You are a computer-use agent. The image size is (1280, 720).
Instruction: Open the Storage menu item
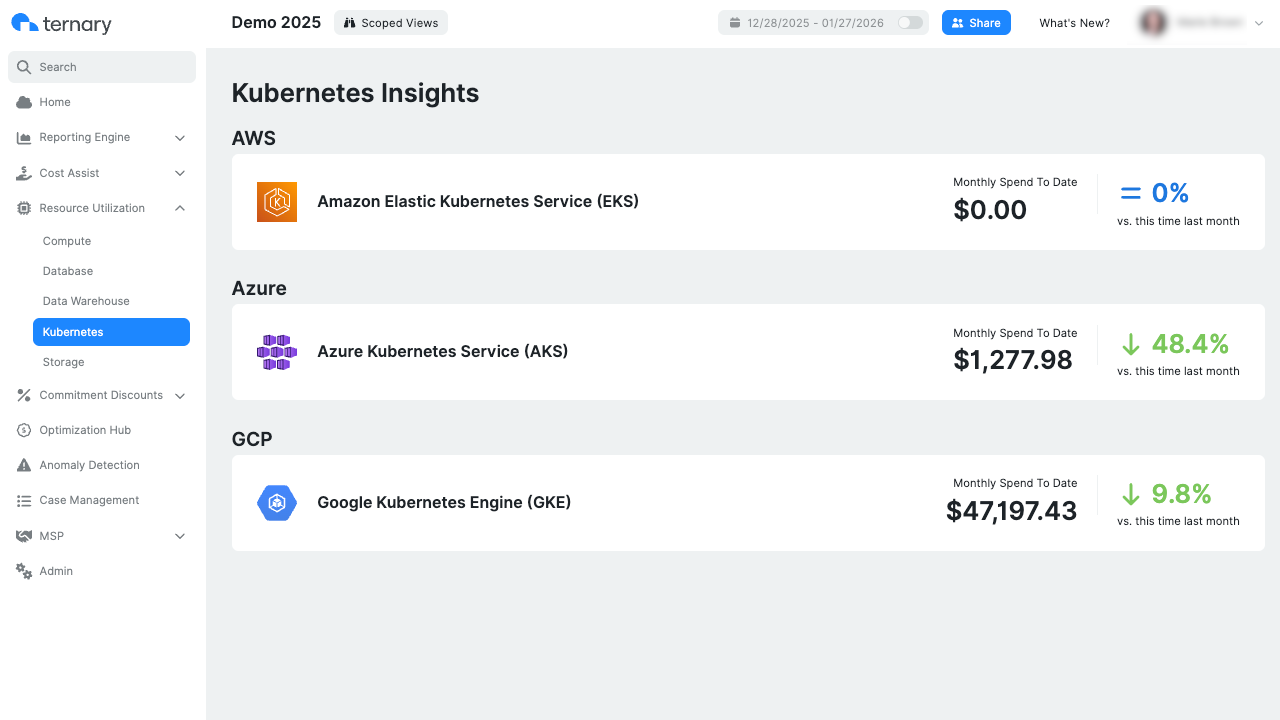63,361
